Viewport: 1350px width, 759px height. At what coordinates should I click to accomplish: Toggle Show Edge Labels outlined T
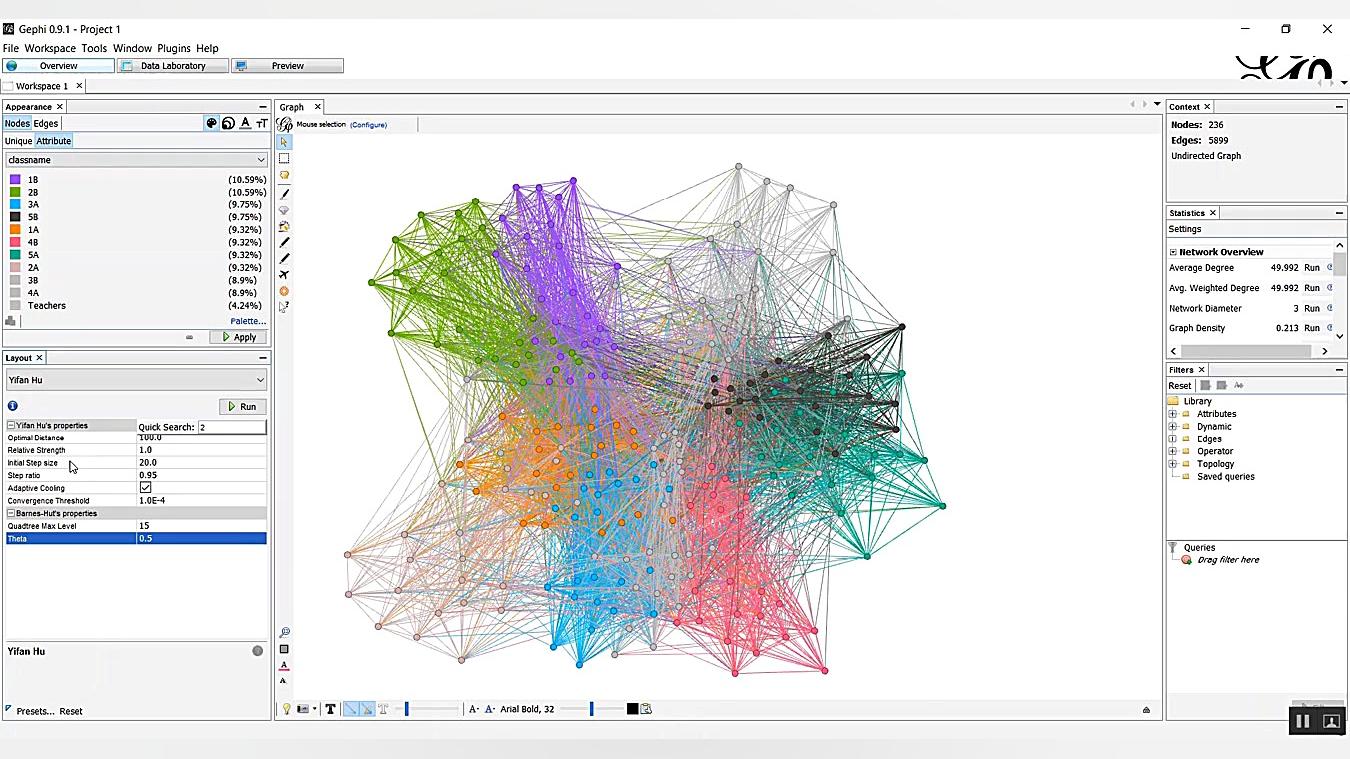(383, 709)
